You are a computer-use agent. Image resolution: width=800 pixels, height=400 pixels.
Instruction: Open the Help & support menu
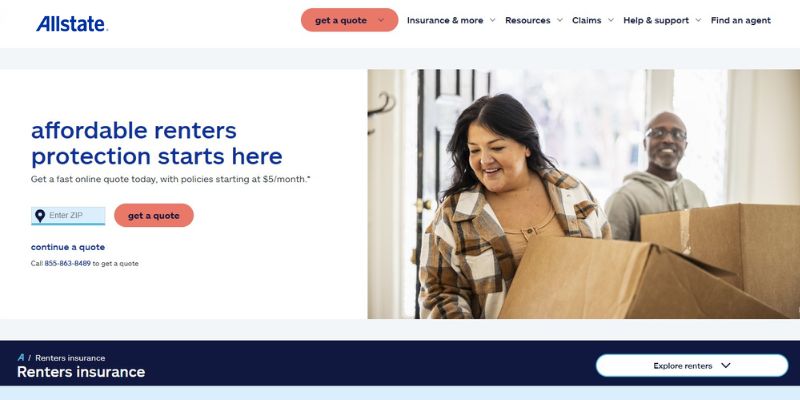(656, 20)
